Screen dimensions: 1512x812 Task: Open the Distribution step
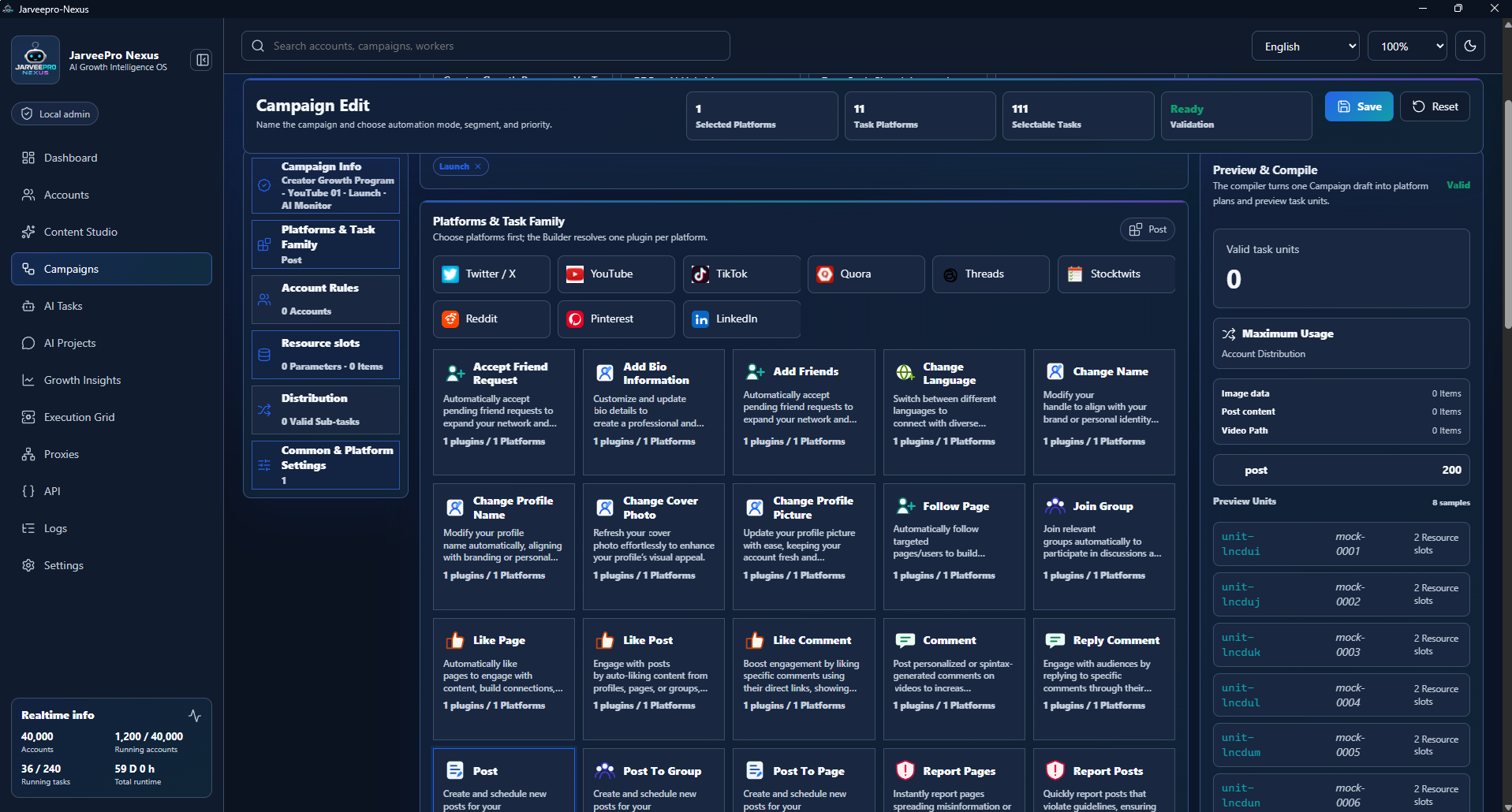[x=326, y=410]
